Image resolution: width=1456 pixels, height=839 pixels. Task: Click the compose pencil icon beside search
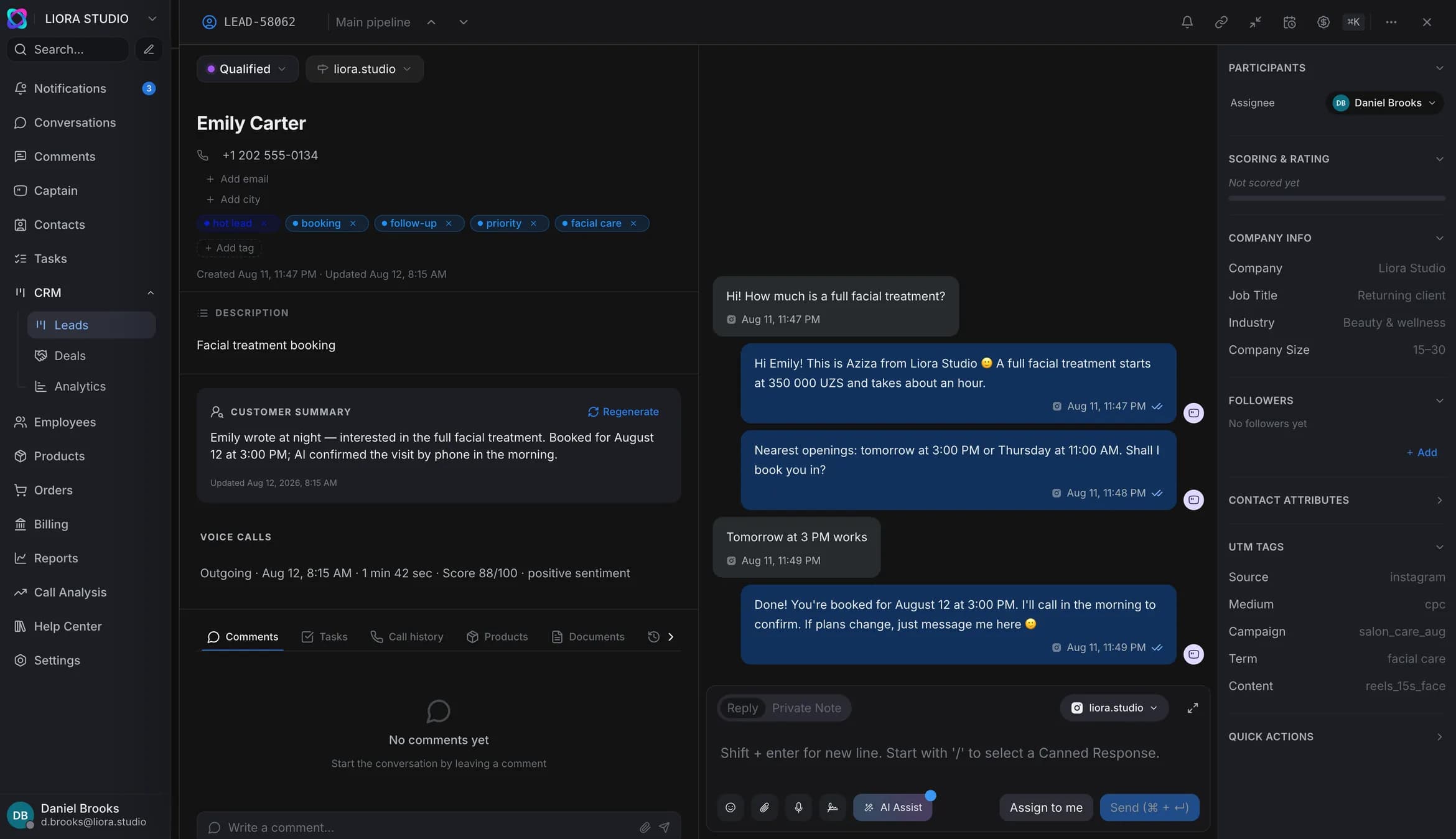pos(149,49)
